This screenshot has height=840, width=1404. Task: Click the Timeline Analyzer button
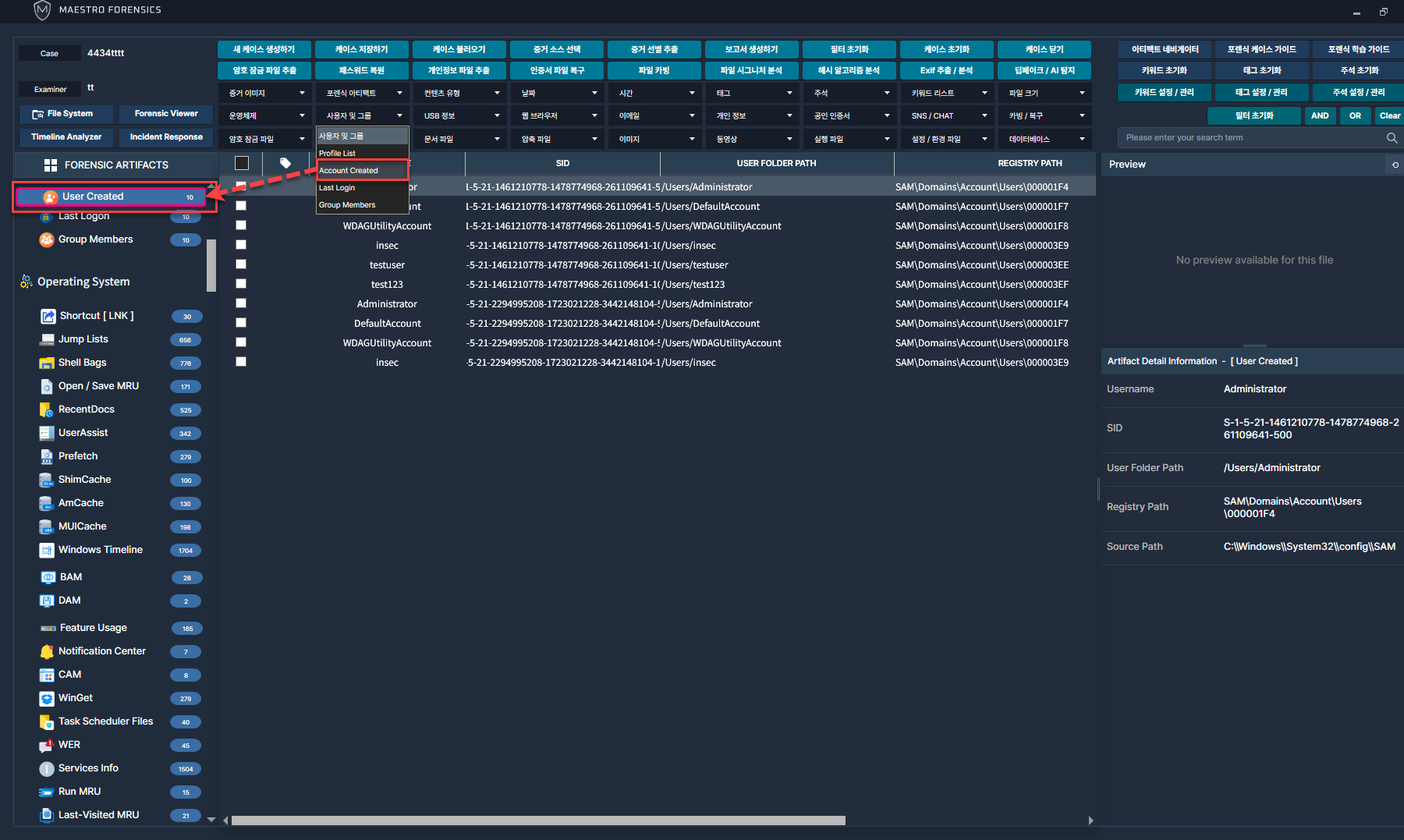(66, 137)
